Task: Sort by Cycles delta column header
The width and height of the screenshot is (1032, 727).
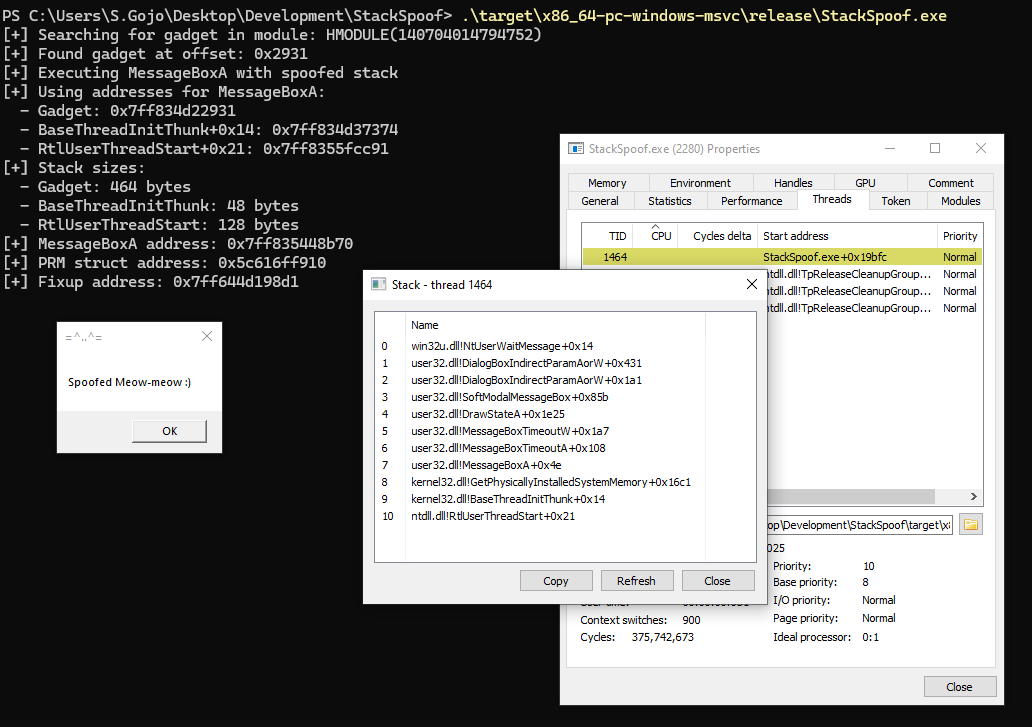Action: [x=718, y=236]
